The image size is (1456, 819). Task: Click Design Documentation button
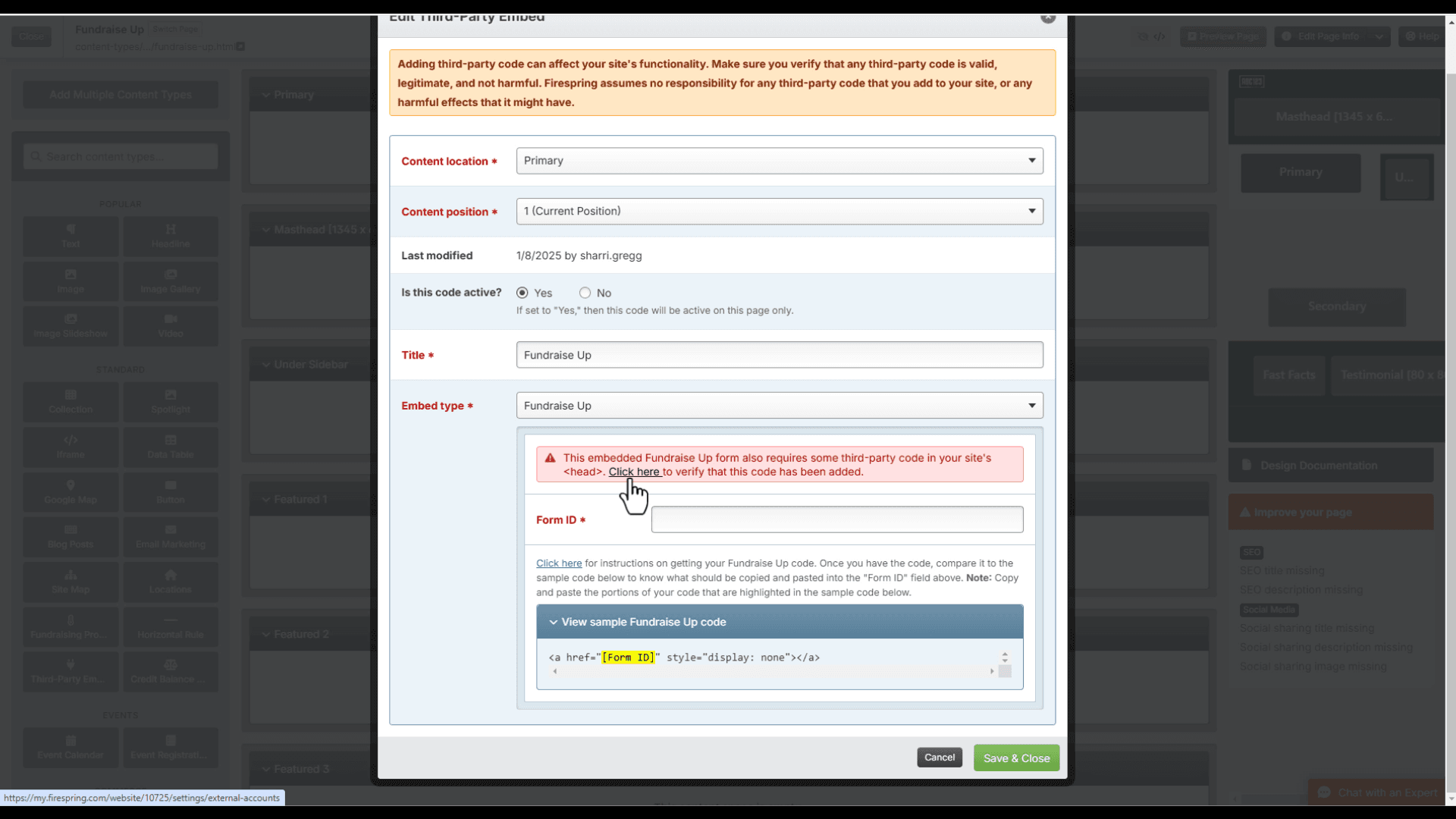click(1331, 466)
